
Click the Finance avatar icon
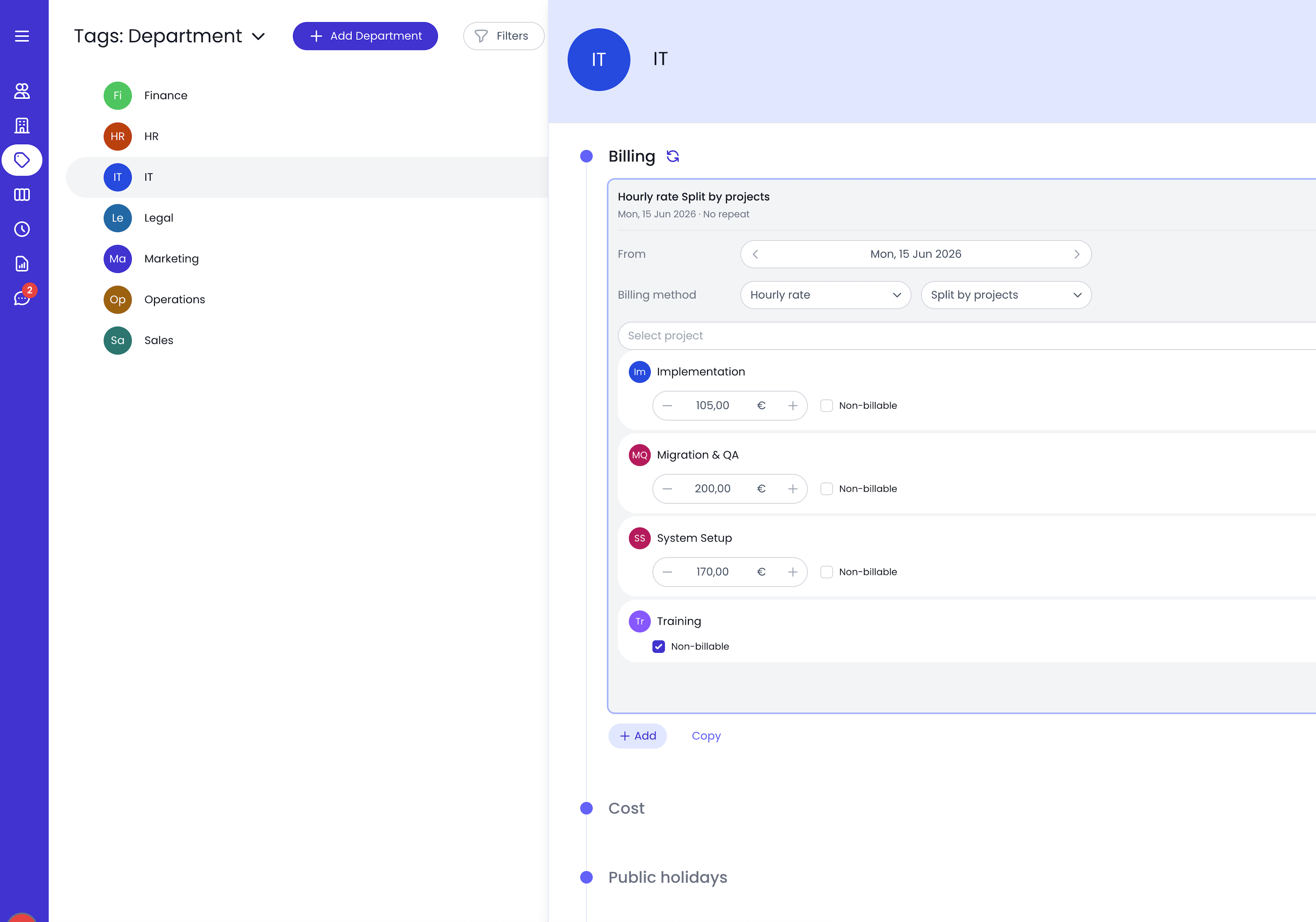117,95
